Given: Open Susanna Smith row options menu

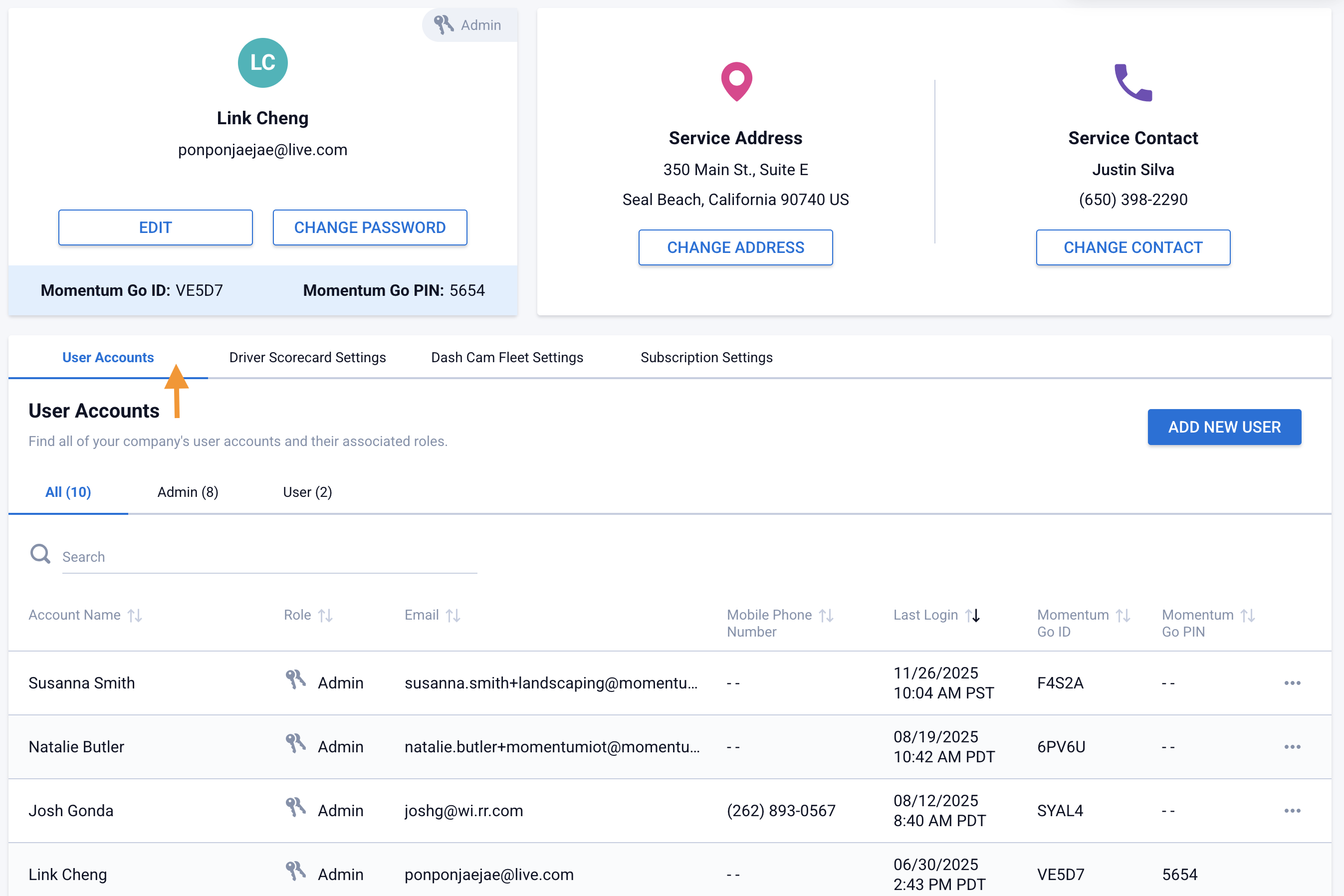Looking at the screenshot, I should click(x=1292, y=683).
